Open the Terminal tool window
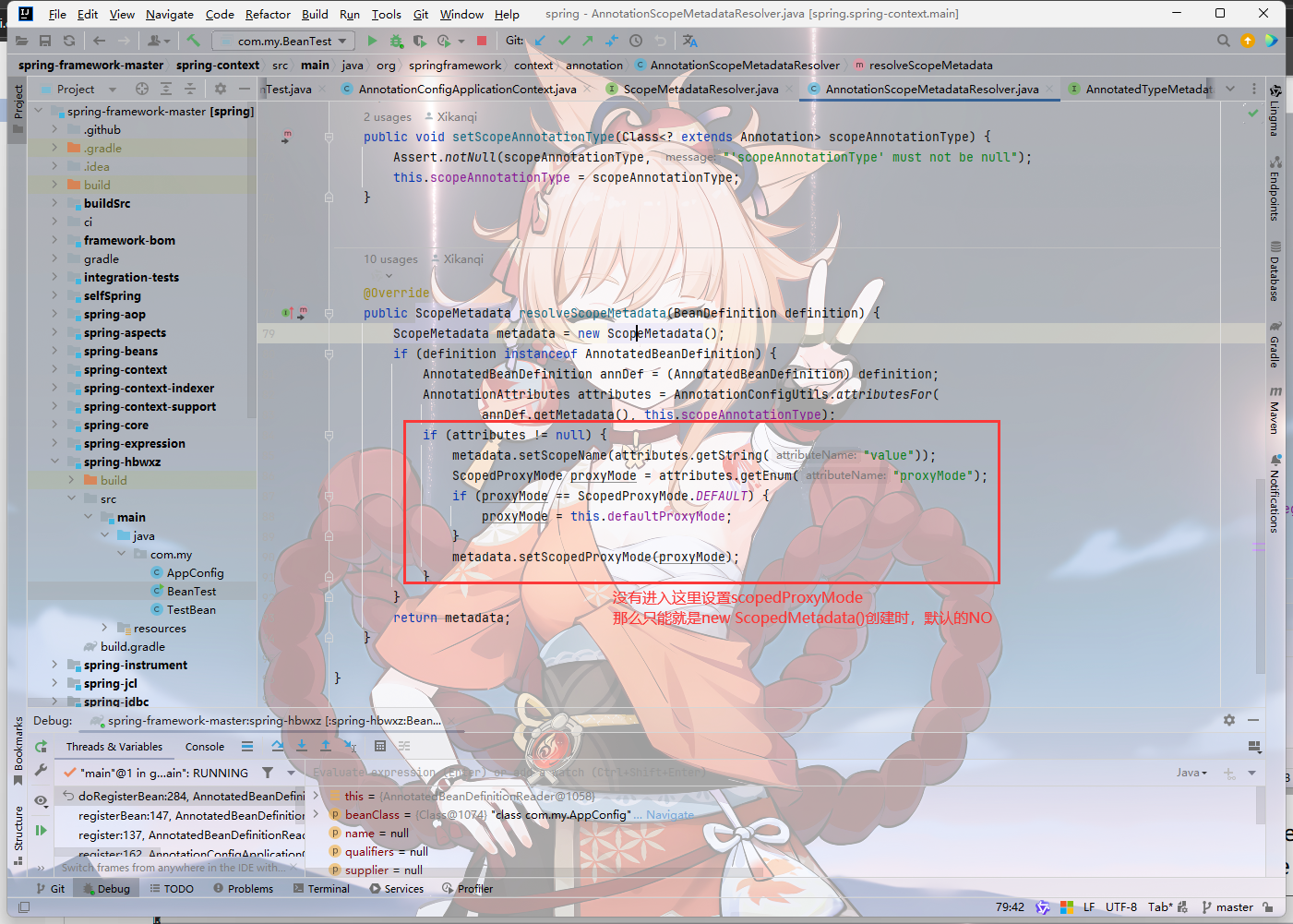Image resolution: width=1293 pixels, height=924 pixels. pos(321,888)
